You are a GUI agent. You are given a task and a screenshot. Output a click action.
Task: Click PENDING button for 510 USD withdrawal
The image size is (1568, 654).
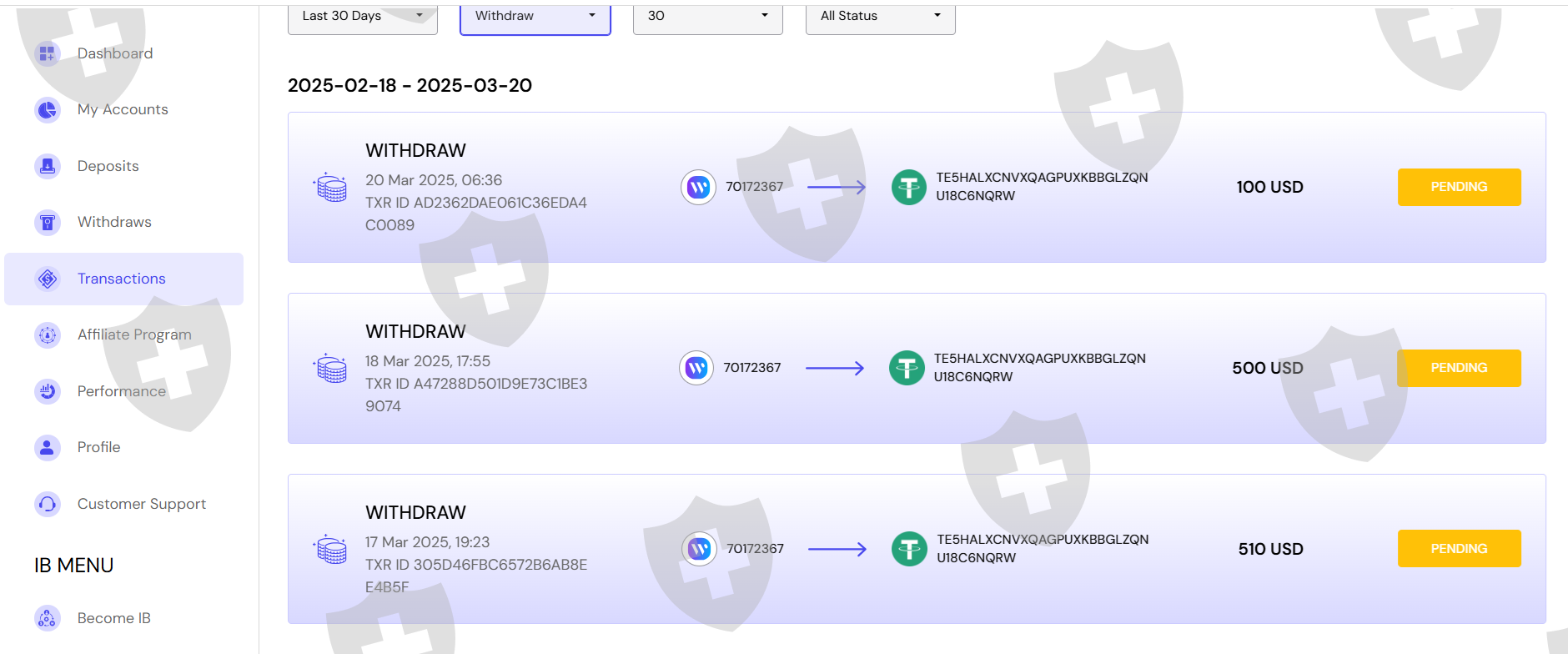coord(1459,549)
